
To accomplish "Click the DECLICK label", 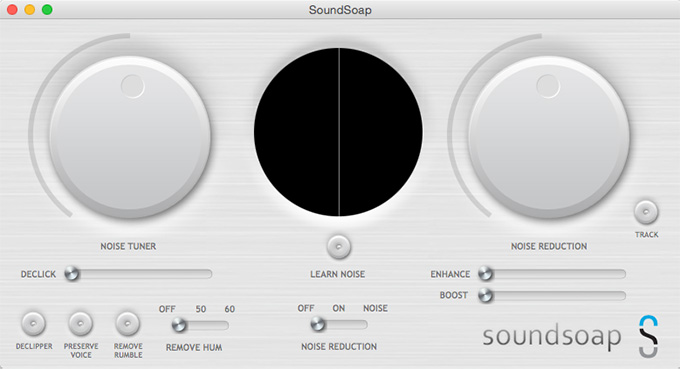I will tap(38, 274).
